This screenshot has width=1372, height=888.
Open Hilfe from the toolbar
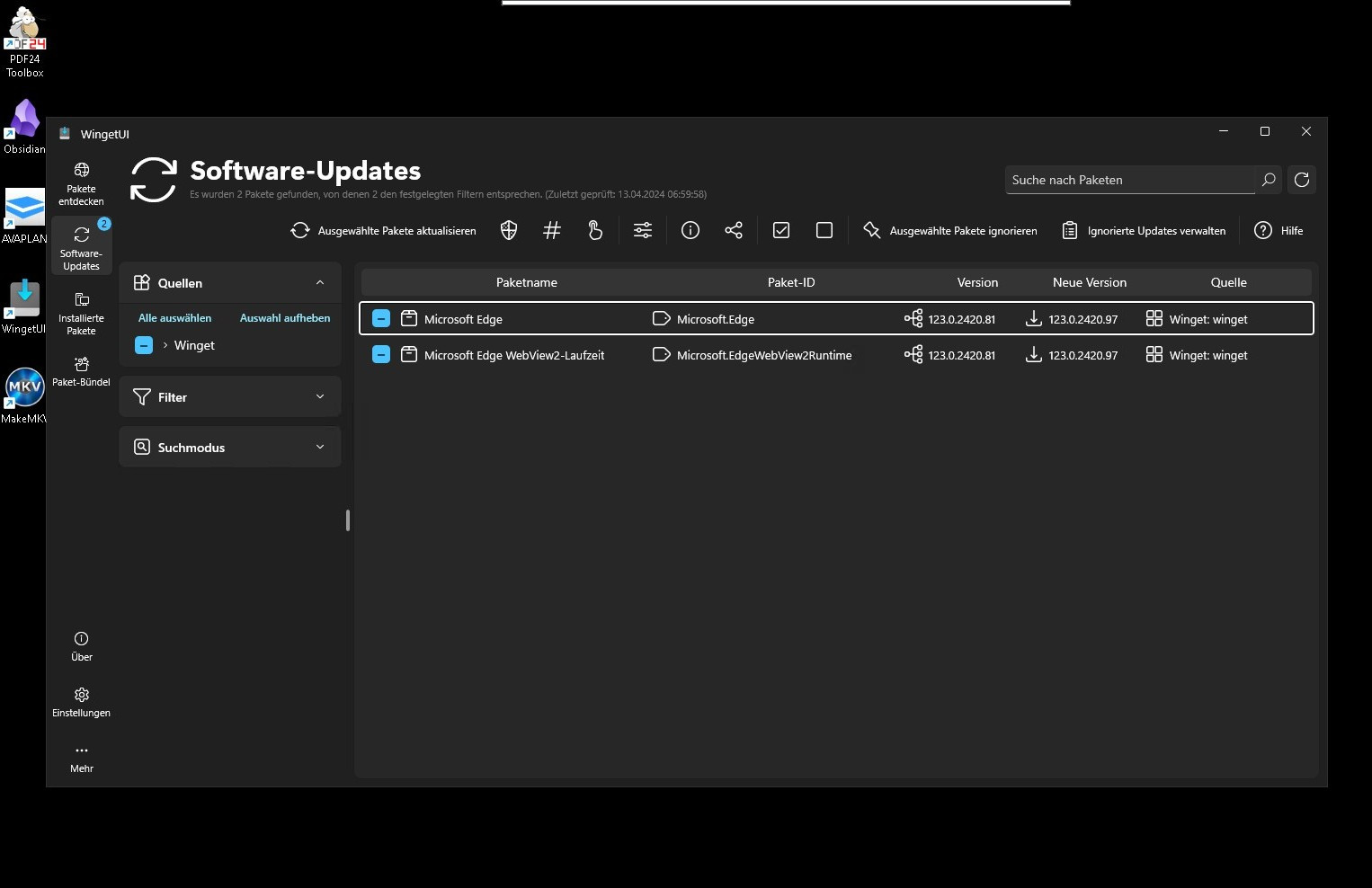tap(1278, 231)
